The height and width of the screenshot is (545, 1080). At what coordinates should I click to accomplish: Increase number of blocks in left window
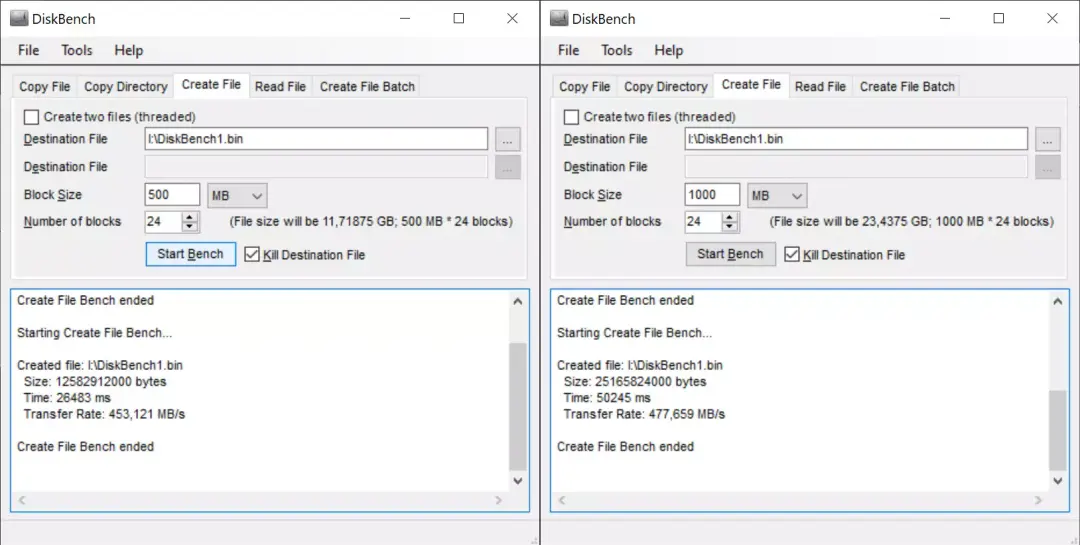tap(190, 217)
